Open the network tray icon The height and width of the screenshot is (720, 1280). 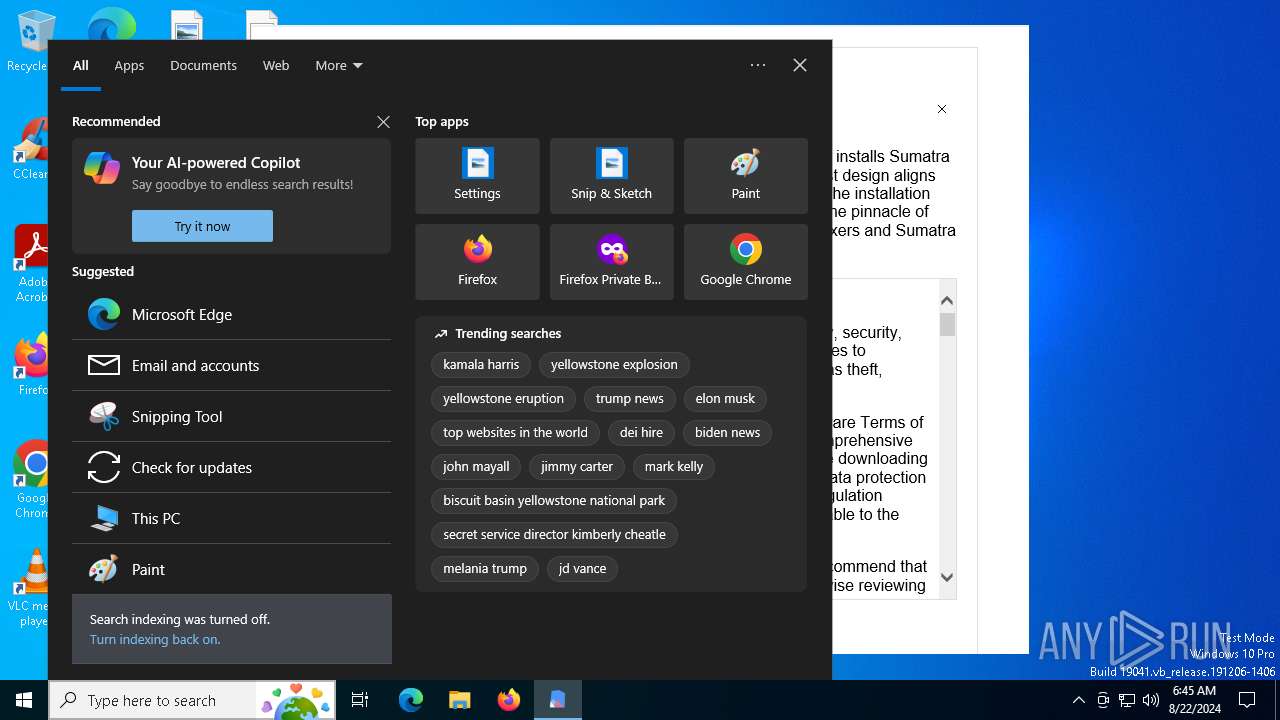pyautogui.click(x=1127, y=700)
